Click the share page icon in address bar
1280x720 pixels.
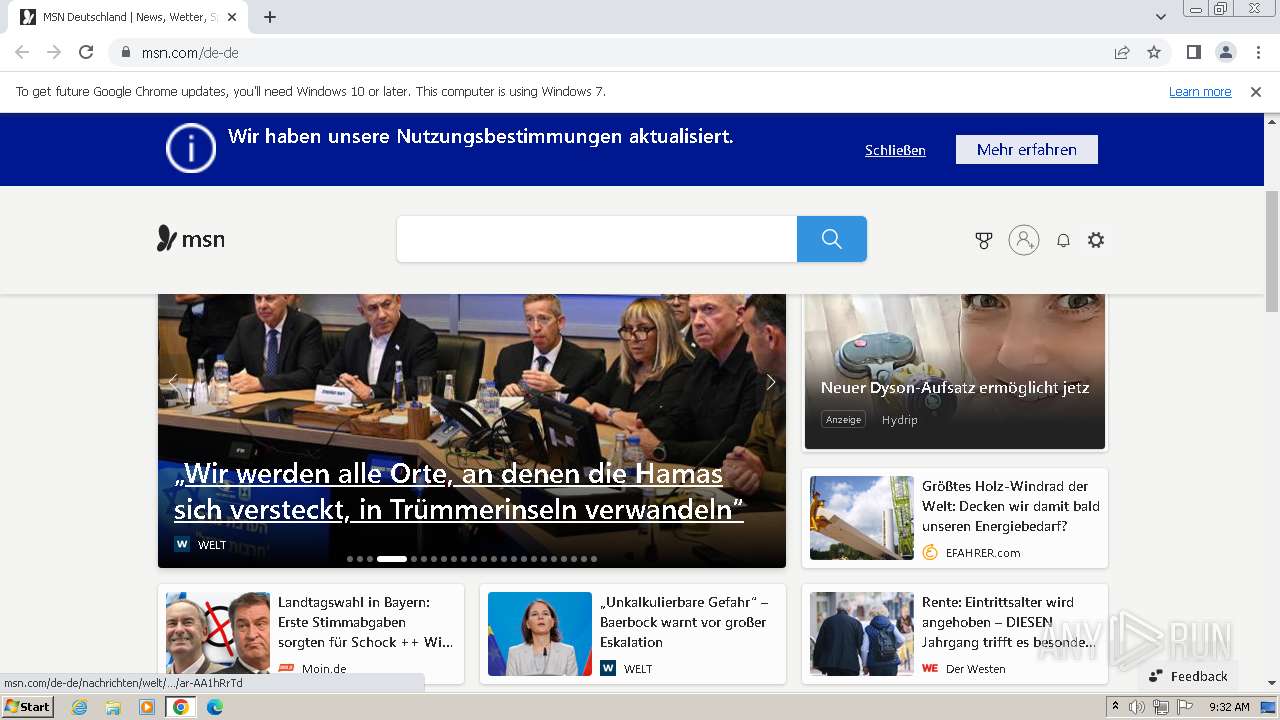pyautogui.click(x=1122, y=52)
